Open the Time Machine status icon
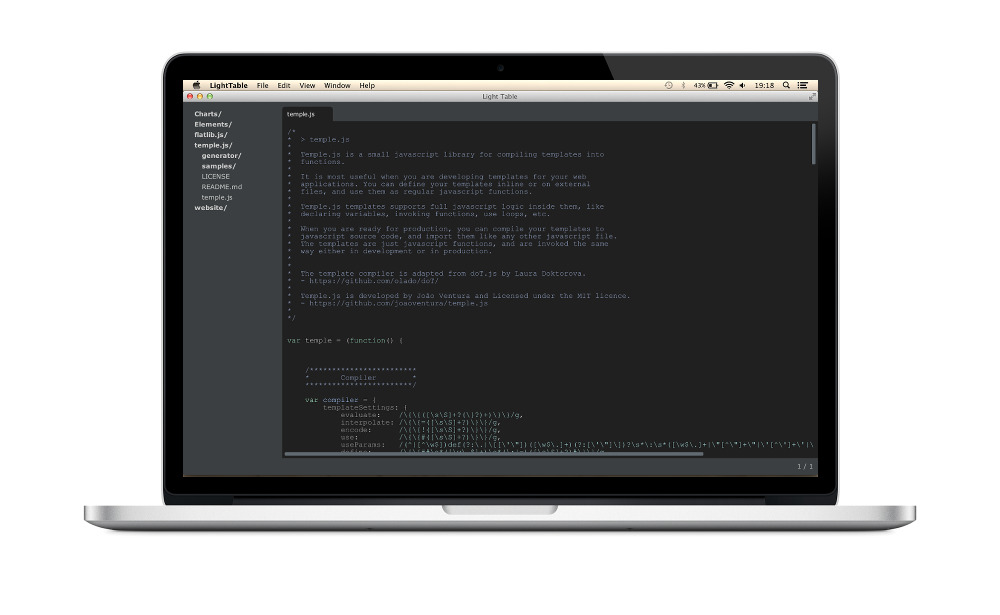1000x615 pixels. [x=668, y=85]
